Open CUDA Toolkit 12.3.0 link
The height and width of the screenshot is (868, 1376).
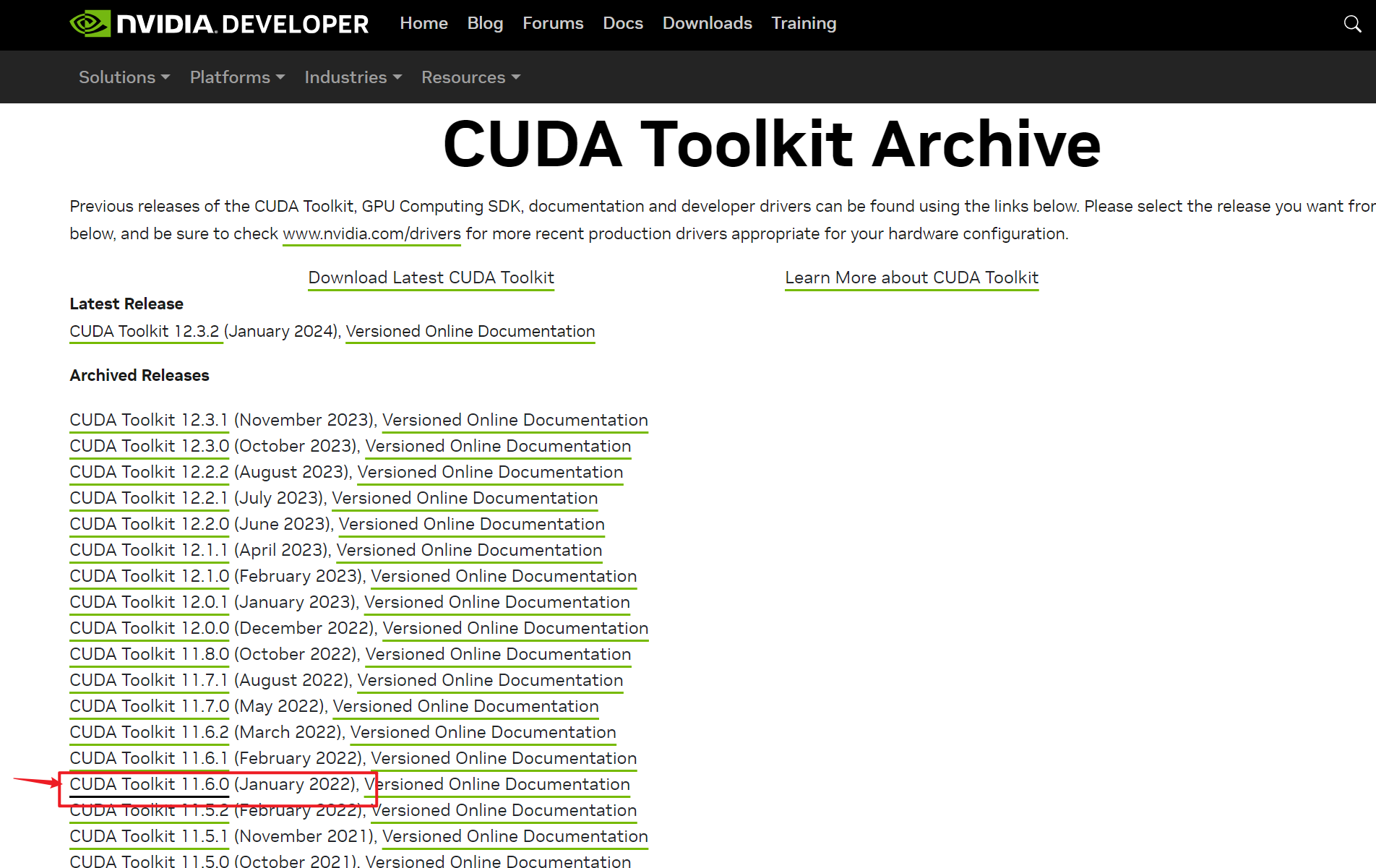(149, 447)
